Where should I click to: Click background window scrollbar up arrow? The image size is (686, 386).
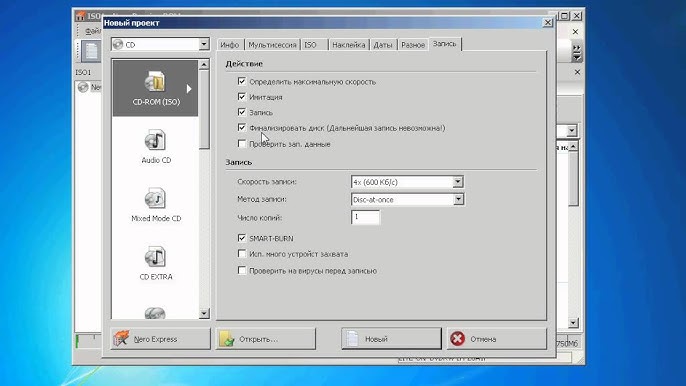573,147
